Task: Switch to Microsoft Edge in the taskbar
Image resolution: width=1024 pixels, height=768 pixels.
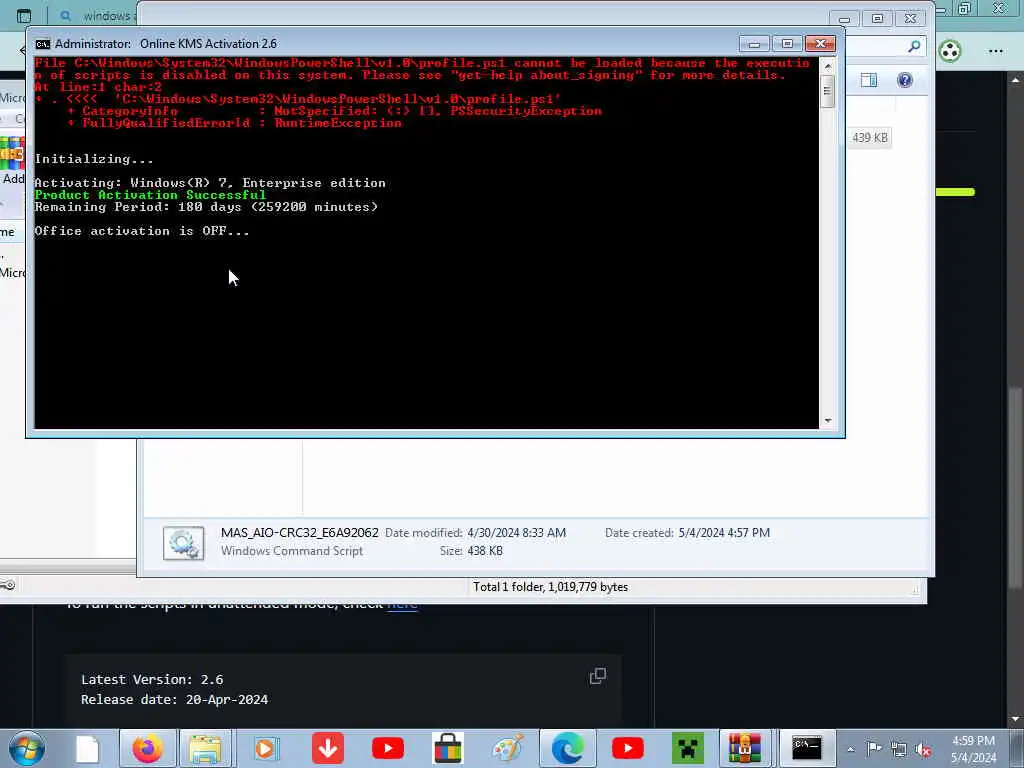Action: 568,748
